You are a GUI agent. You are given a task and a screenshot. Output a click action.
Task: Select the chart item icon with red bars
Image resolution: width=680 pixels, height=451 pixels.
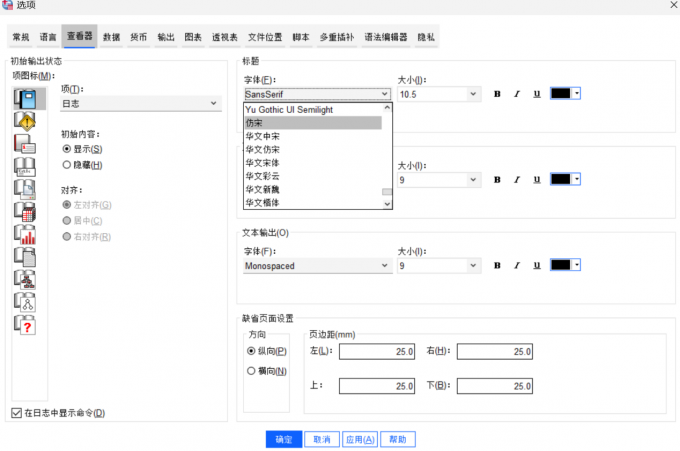click(x=25, y=235)
